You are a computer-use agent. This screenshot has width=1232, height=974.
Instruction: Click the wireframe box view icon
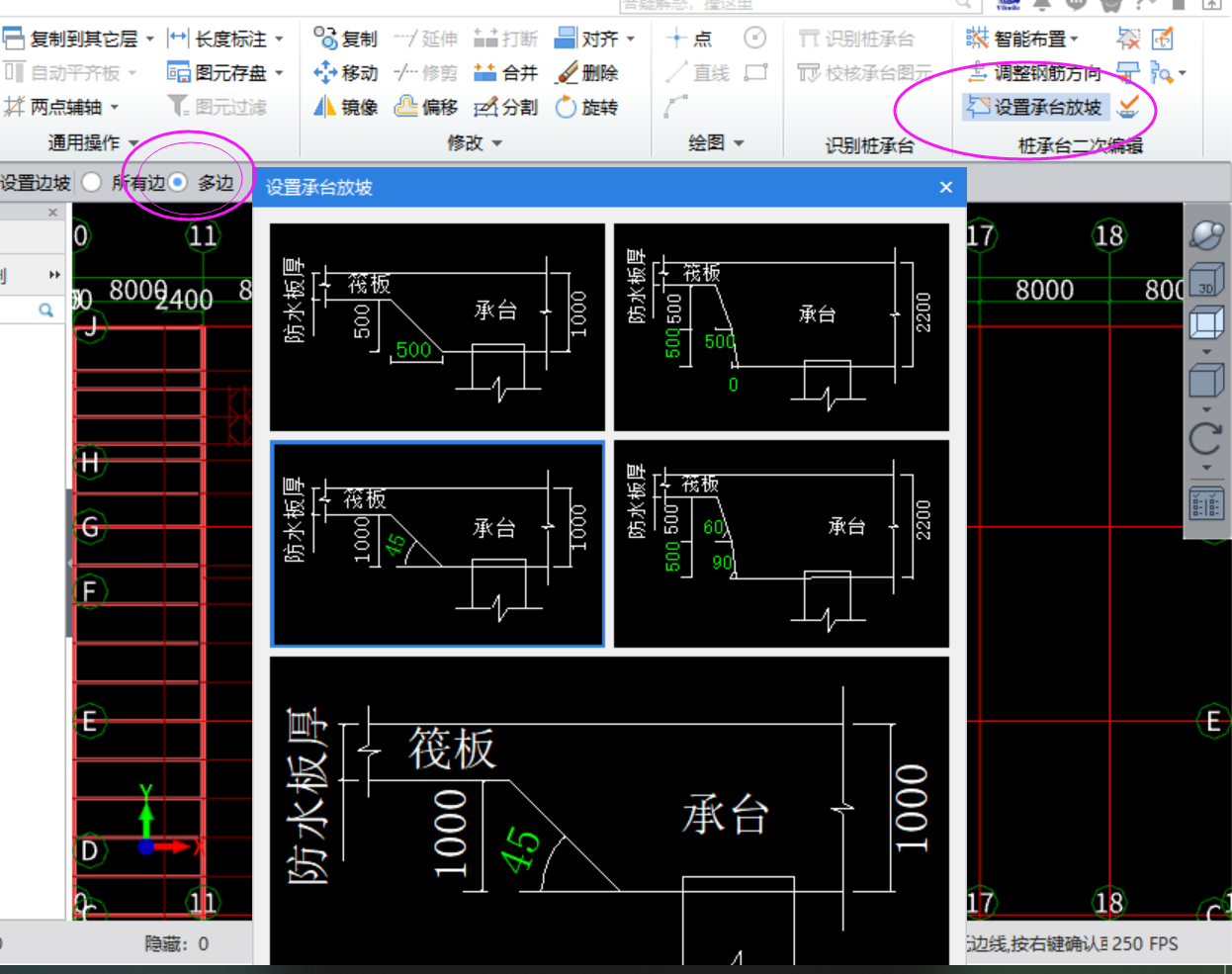(1206, 322)
